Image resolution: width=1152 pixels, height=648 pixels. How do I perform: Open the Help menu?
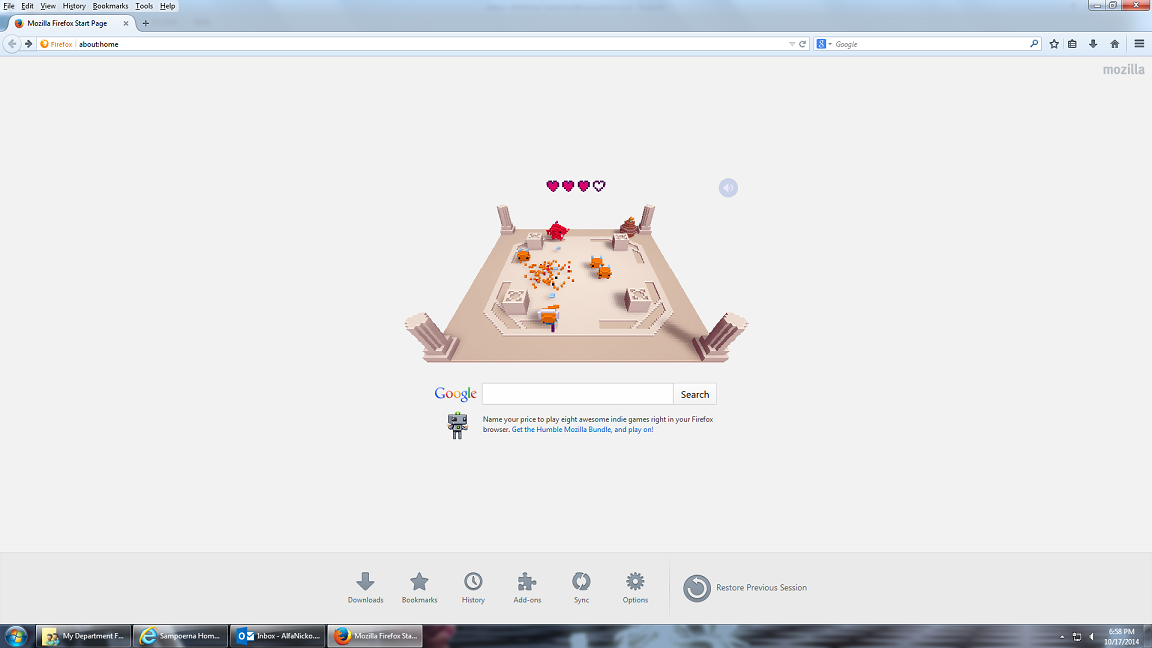click(168, 6)
